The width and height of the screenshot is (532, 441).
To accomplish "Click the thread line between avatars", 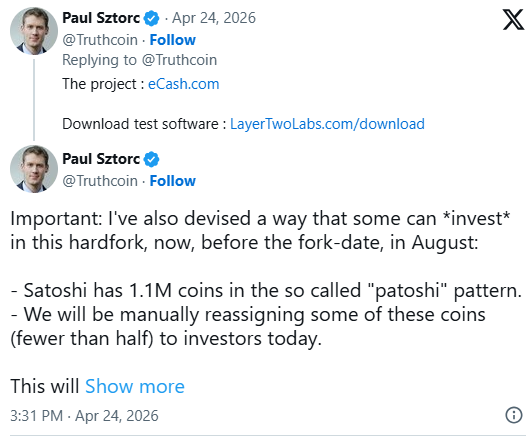I will [x=34, y=100].
